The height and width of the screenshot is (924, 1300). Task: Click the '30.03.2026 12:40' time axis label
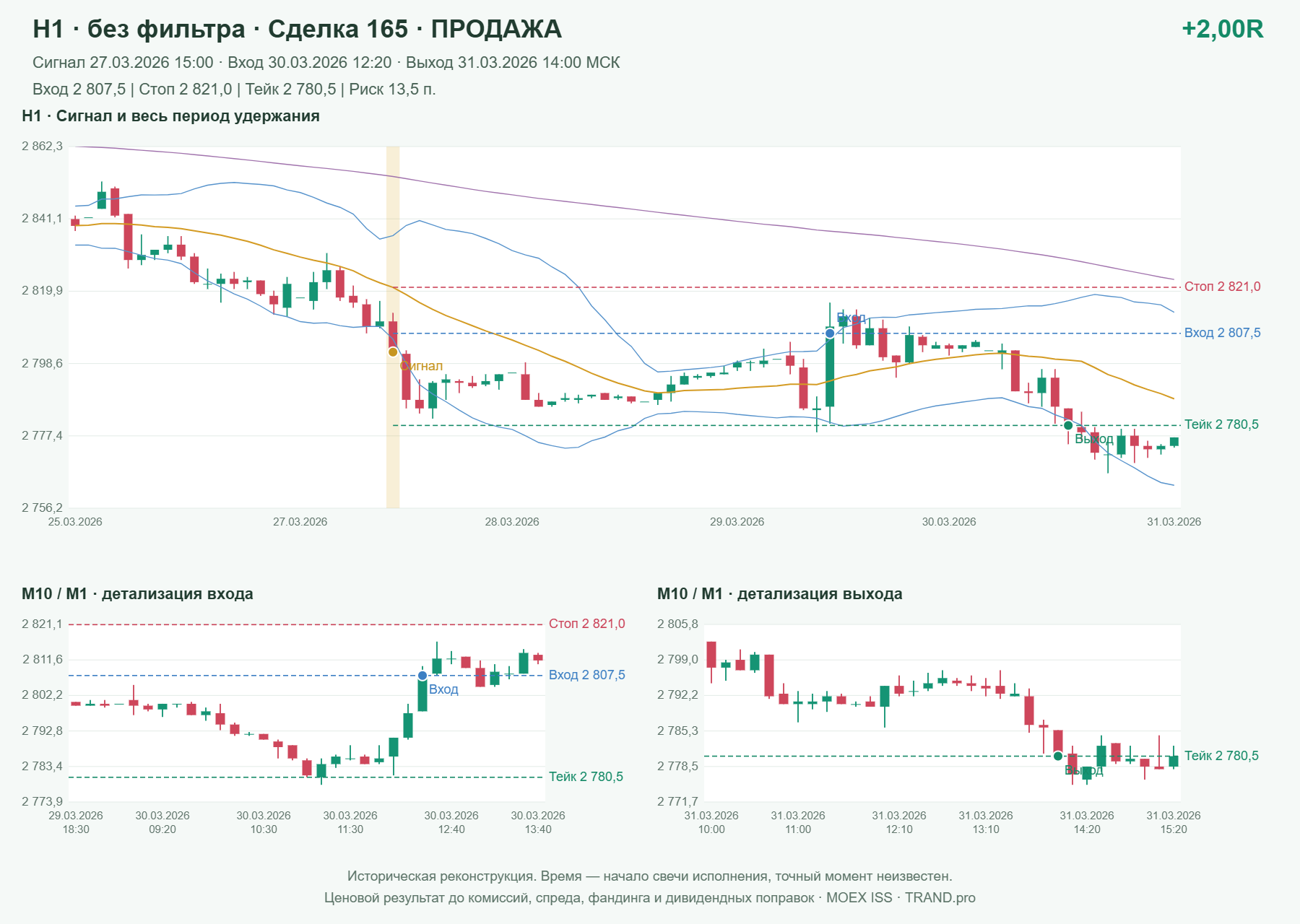tap(451, 822)
